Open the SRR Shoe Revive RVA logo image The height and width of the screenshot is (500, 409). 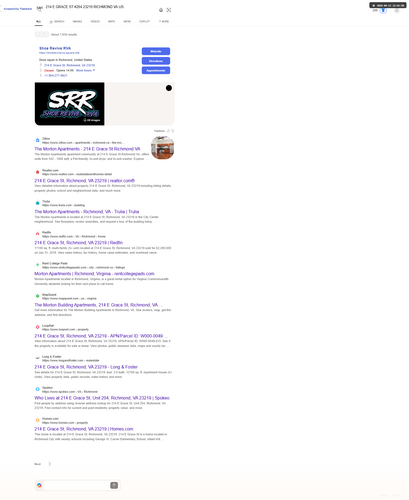(69, 104)
